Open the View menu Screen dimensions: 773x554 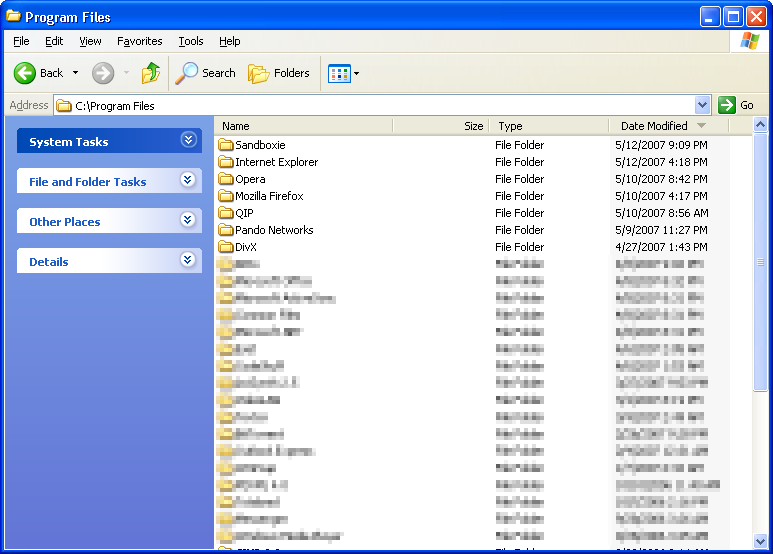tap(90, 41)
